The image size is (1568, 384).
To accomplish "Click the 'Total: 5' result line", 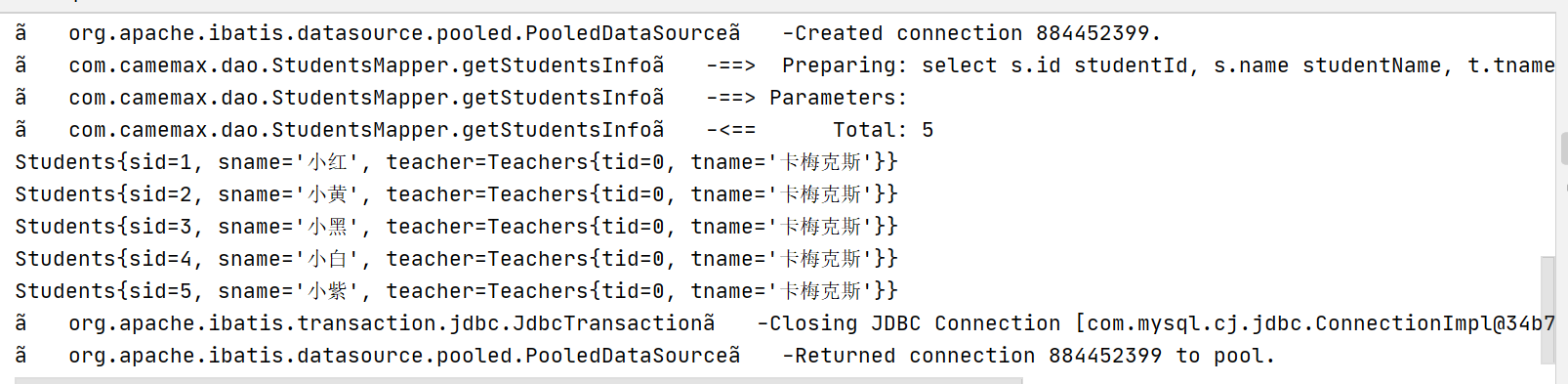I will pos(883,130).
